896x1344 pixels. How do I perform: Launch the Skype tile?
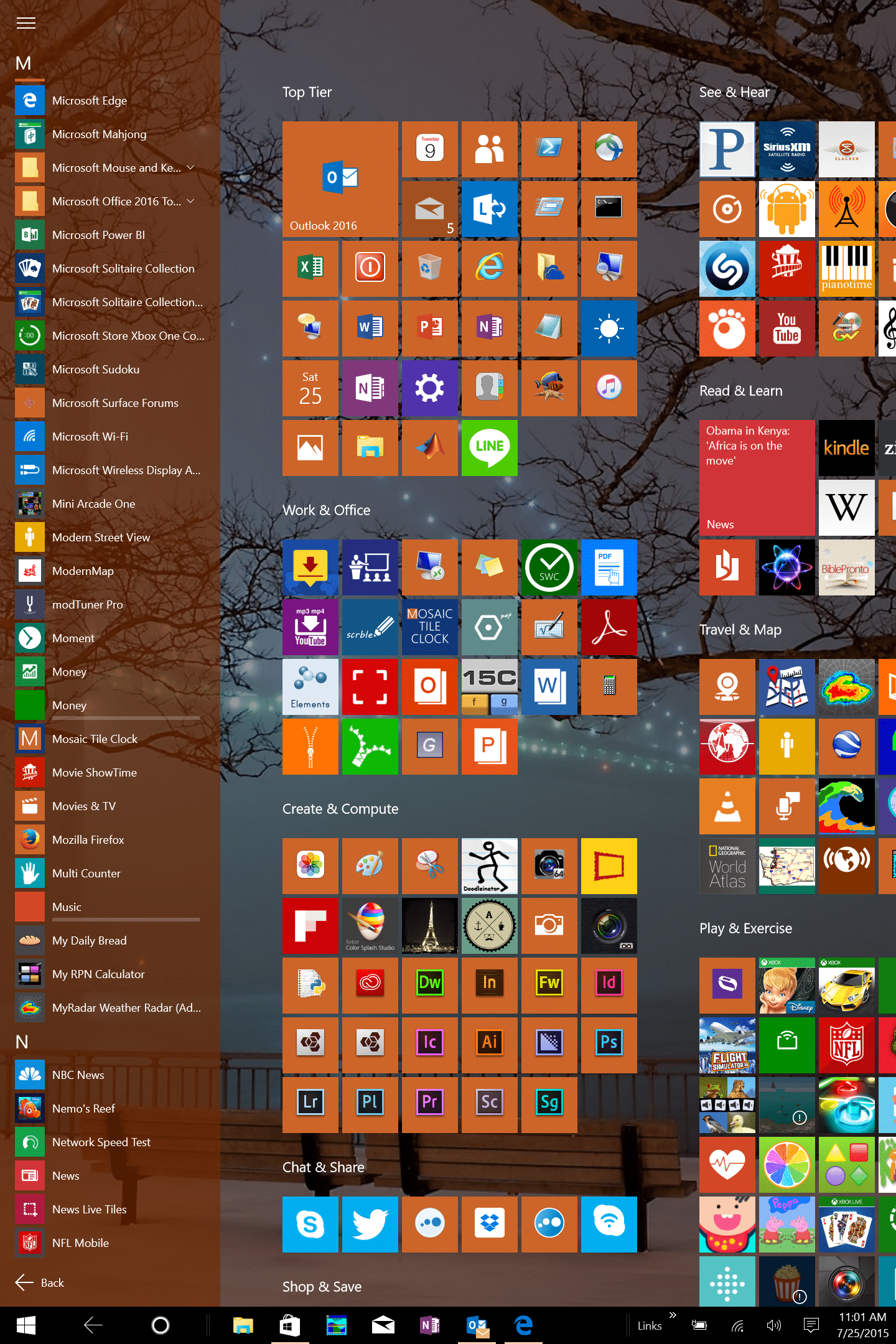[x=310, y=1225]
